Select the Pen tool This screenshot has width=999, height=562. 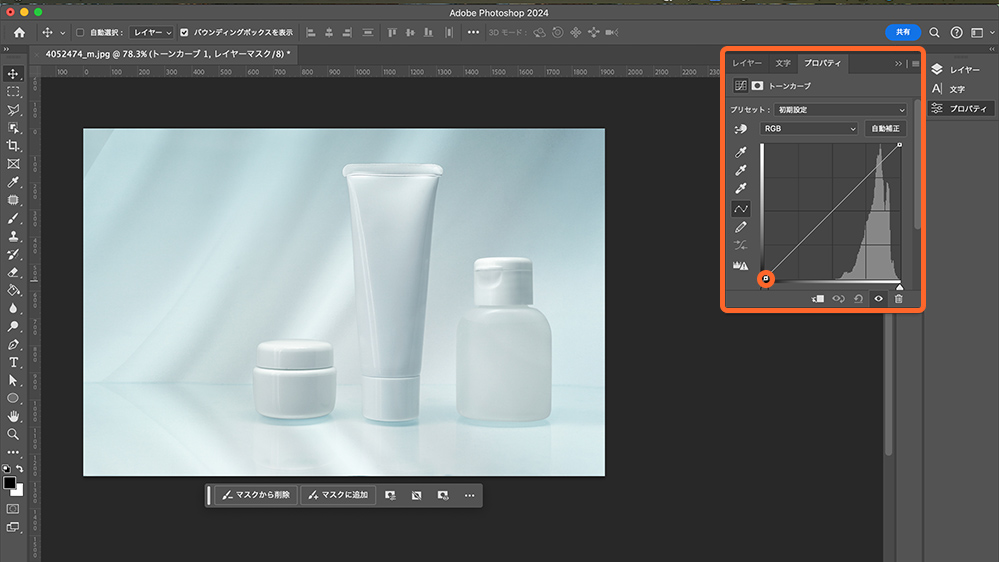(13, 344)
